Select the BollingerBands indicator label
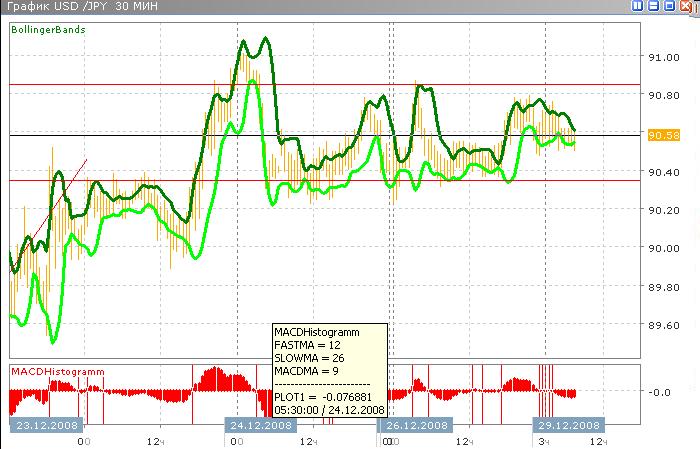This screenshot has height=449, width=700. point(48,30)
